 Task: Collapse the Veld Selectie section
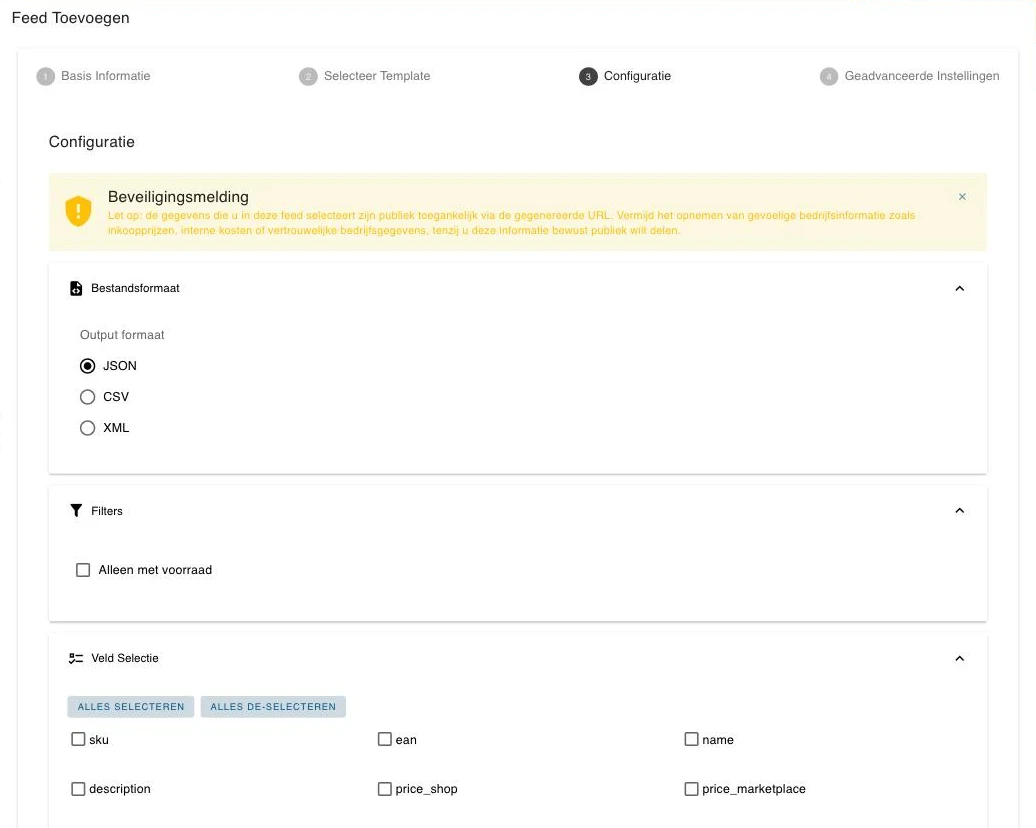(959, 658)
